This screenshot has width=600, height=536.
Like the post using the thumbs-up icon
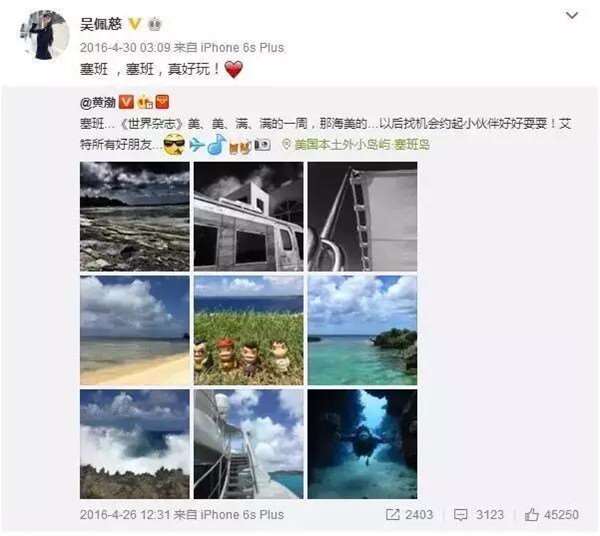coord(532,515)
